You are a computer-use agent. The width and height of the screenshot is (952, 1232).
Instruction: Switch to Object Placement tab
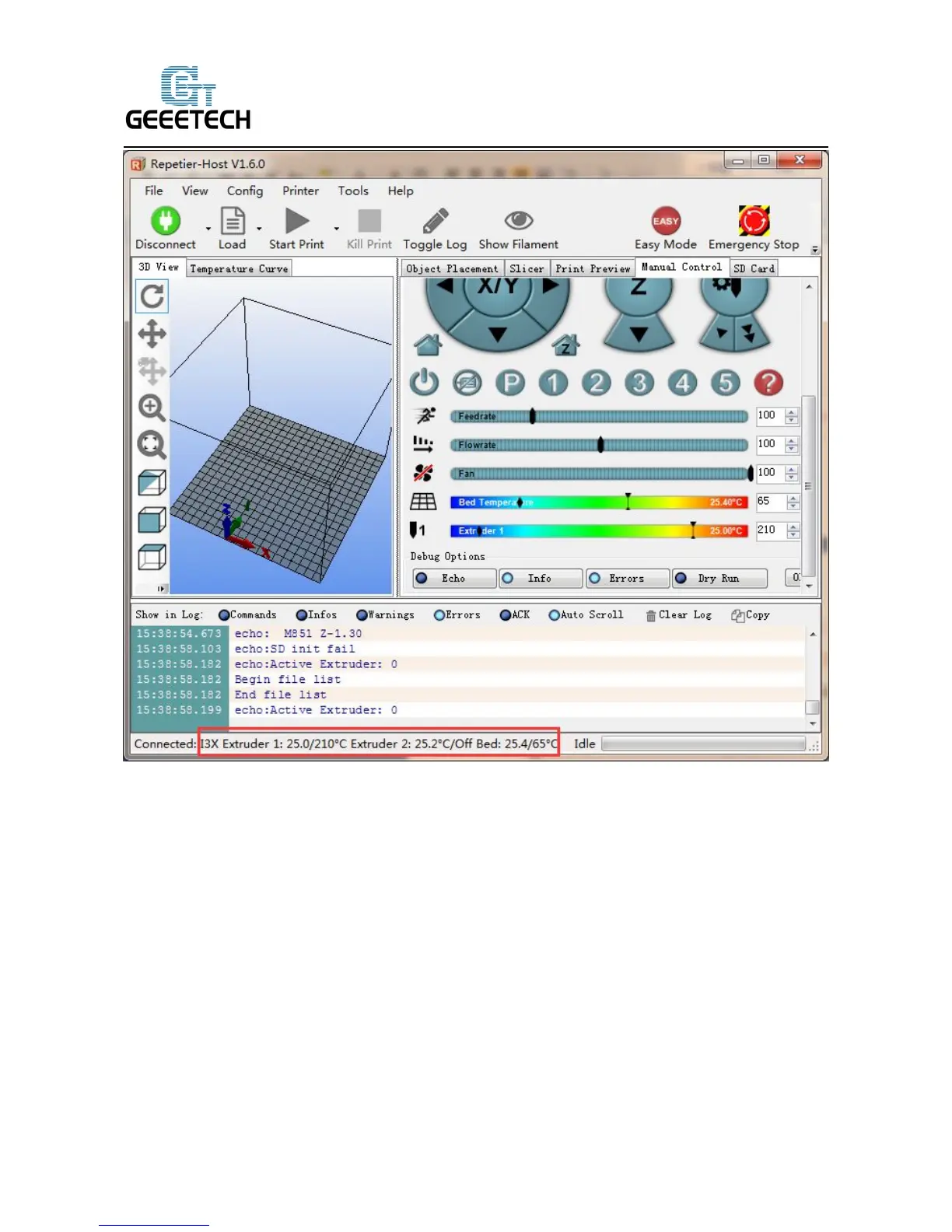452,268
